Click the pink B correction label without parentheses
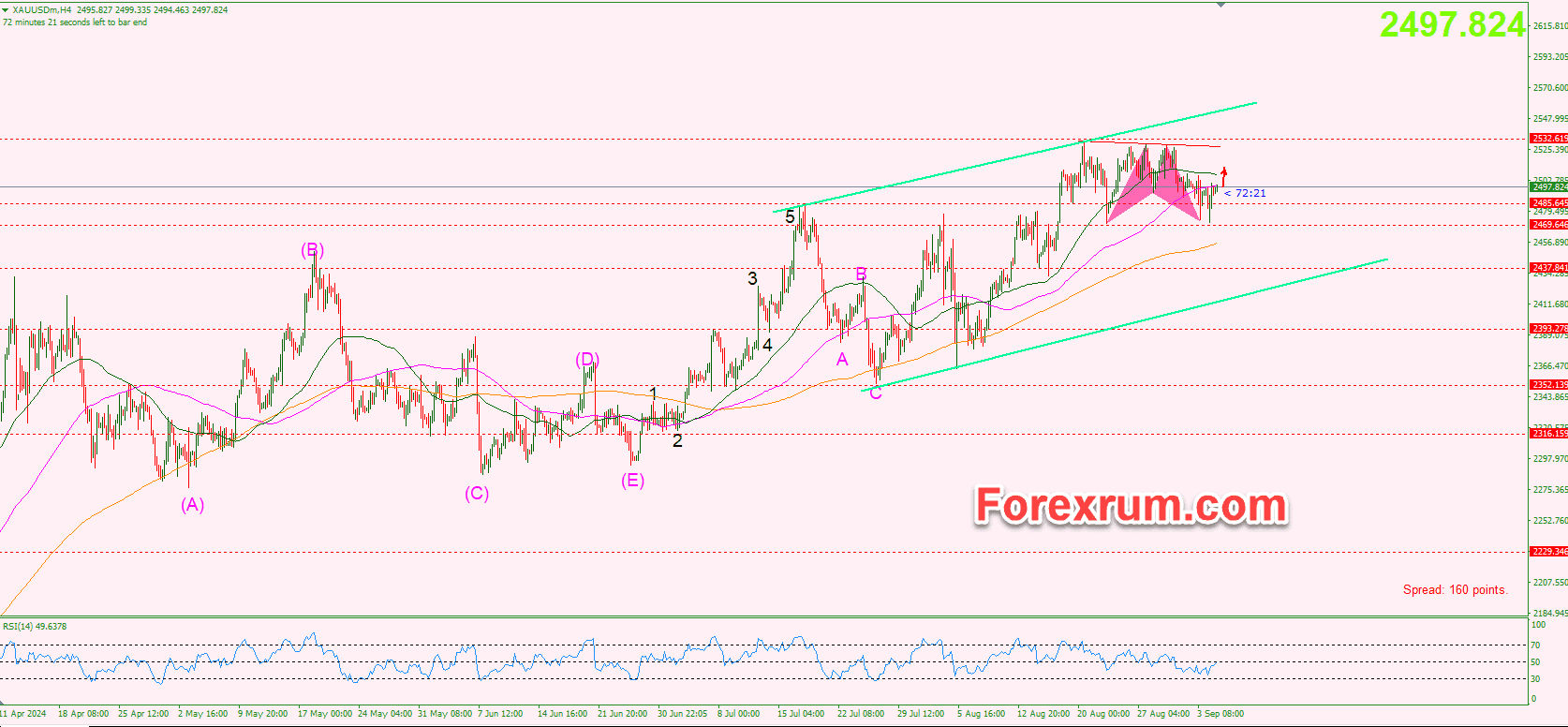 coord(861,274)
